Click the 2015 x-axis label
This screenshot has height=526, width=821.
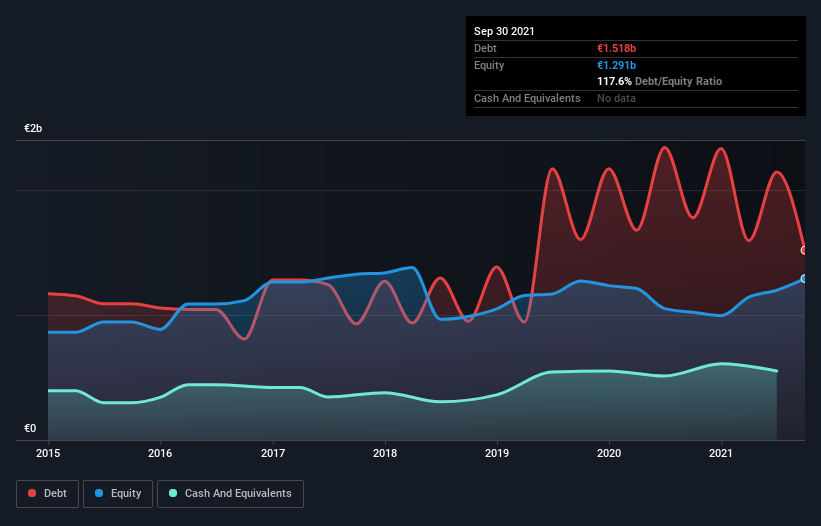click(48, 453)
